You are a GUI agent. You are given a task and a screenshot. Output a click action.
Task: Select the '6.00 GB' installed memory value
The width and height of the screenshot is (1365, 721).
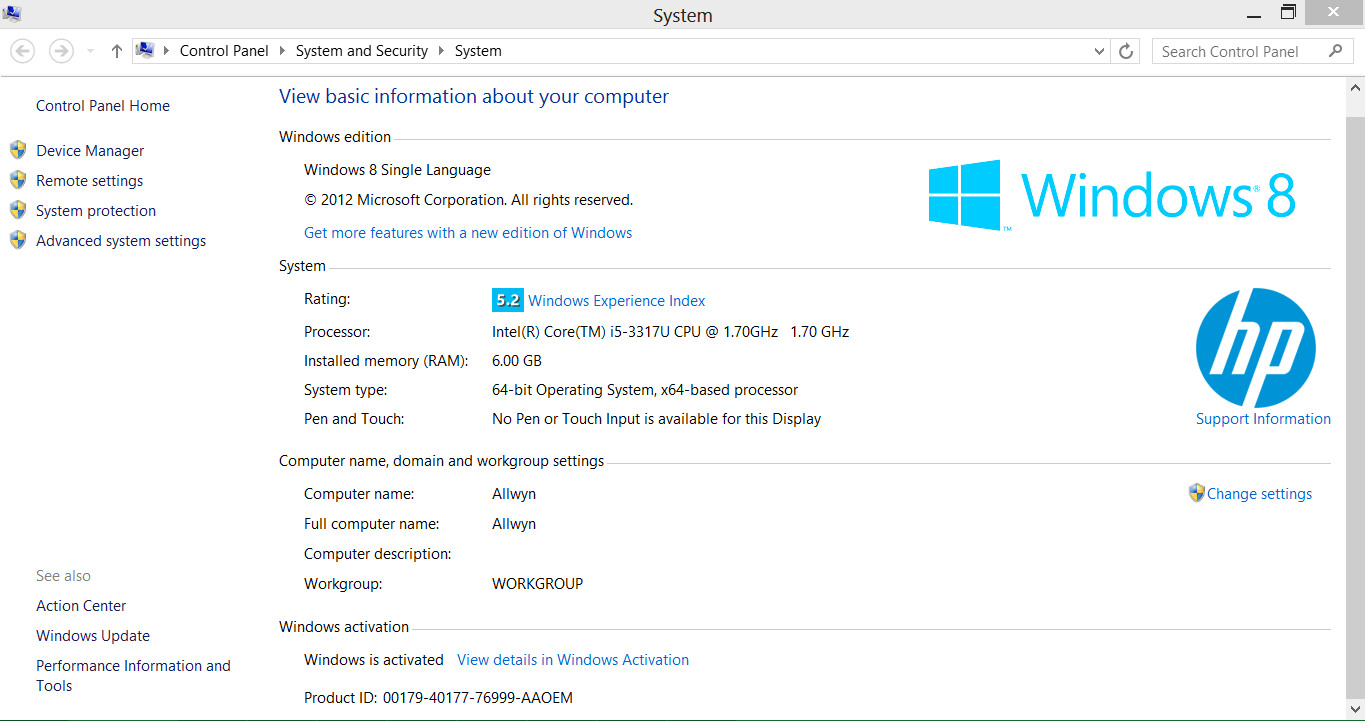(517, 361)
